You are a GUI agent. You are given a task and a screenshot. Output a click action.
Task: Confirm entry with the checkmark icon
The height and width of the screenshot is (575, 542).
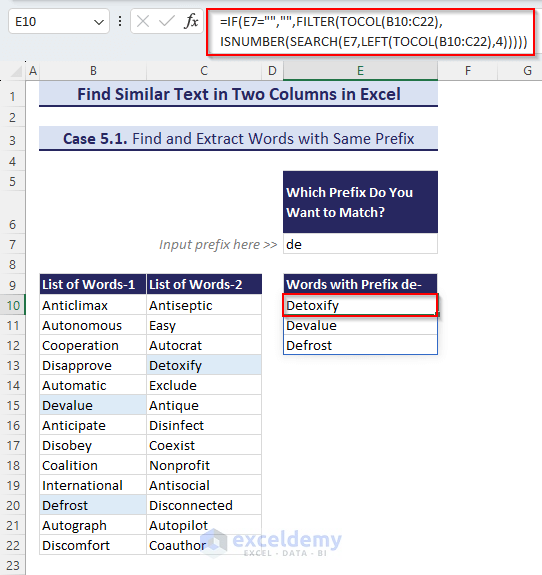point(166,21)
